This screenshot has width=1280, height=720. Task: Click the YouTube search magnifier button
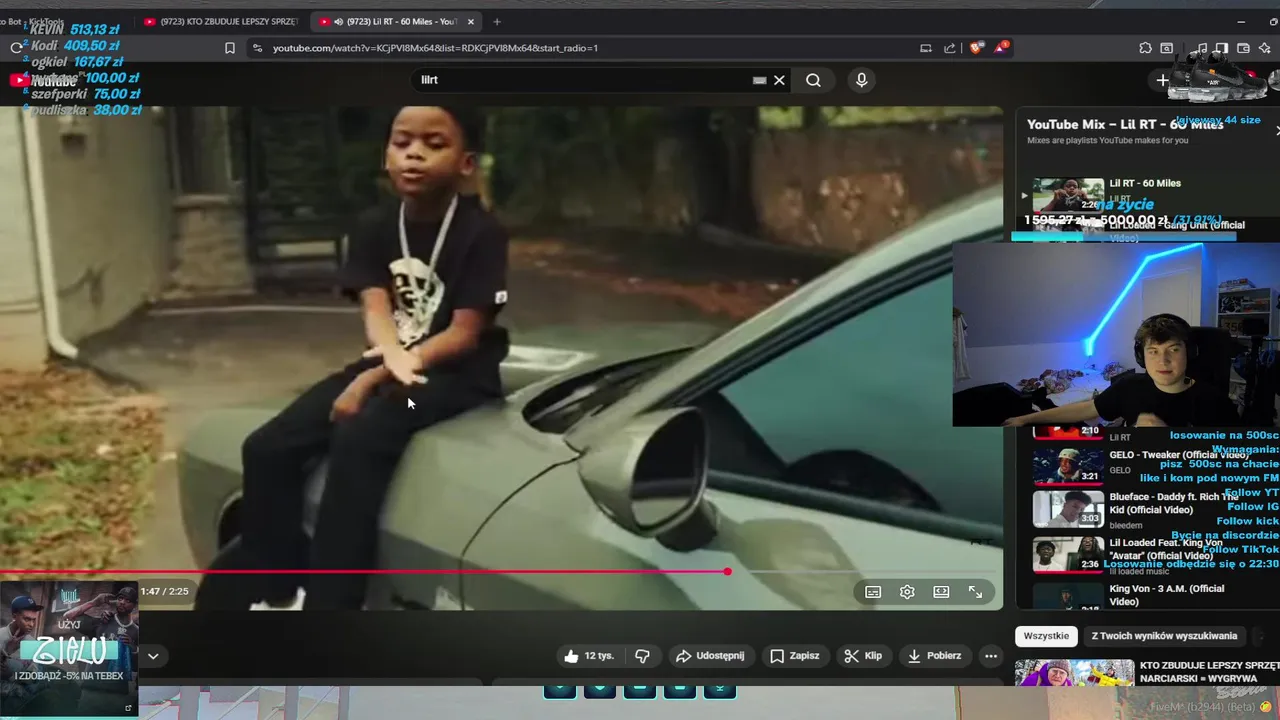tap(813, 80)
